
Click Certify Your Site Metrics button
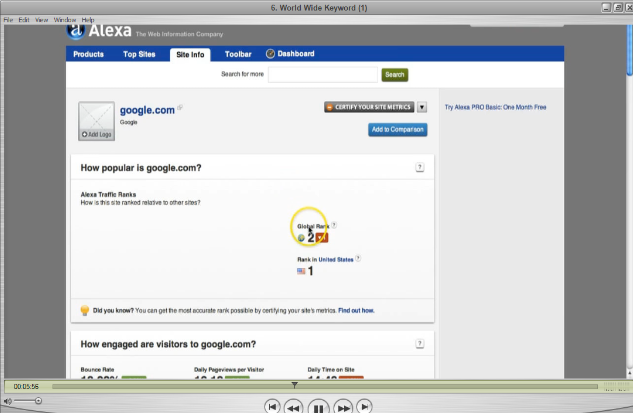click(x=369, y=107)
